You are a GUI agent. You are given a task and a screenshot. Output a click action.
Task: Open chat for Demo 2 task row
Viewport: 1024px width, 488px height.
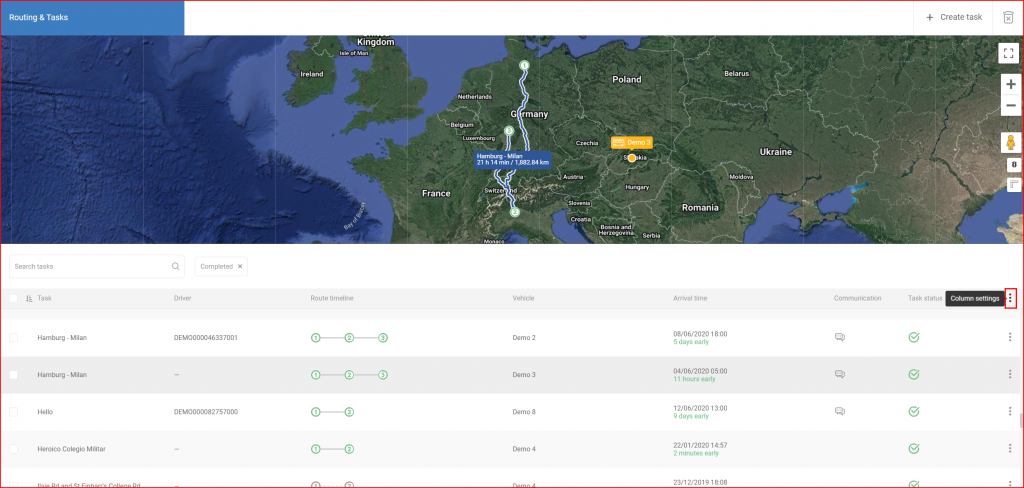(x=840, y=337)
